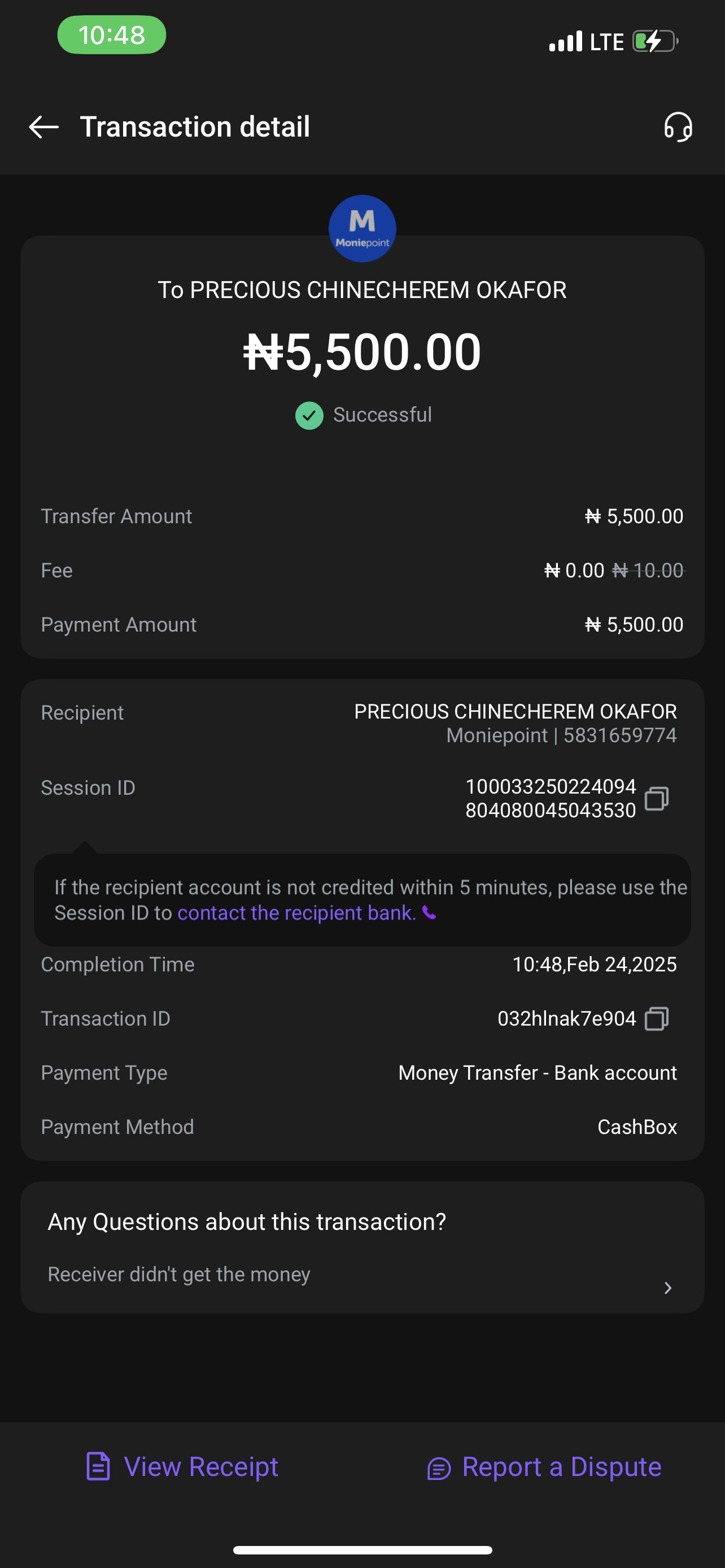Expand 'Receiver didn't get the money' chevron
This screenshot has height=1568, width=725.
point(668,1288)
